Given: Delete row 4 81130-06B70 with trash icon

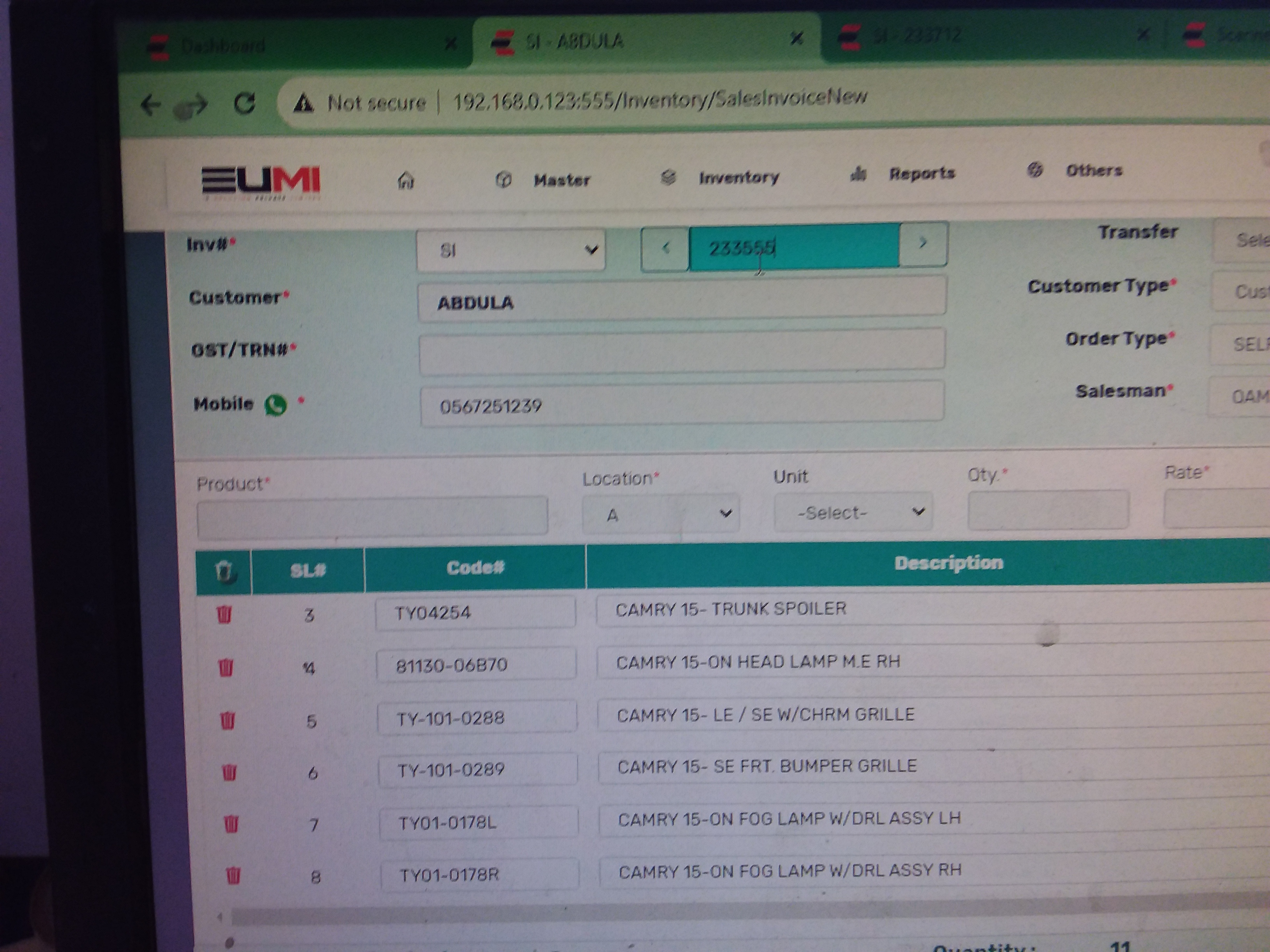Looking at the screenshot, I should (226, 667).
